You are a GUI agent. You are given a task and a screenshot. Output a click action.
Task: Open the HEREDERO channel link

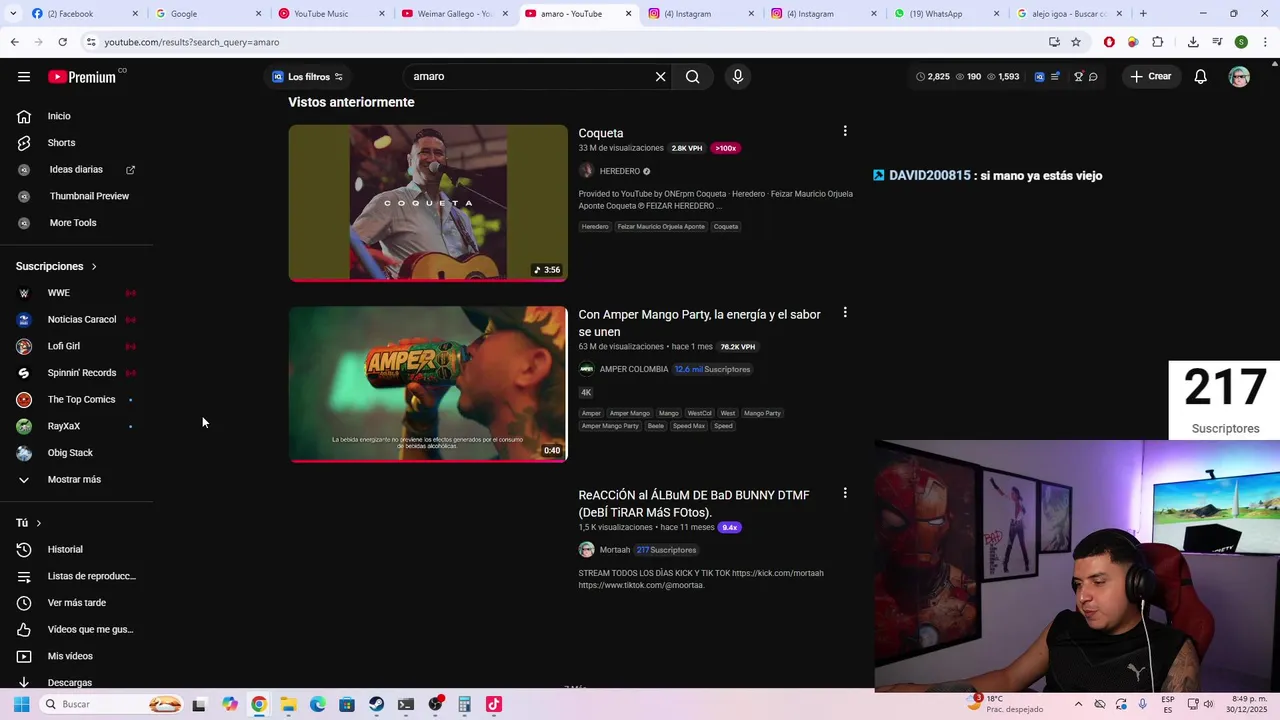[619, 171]
